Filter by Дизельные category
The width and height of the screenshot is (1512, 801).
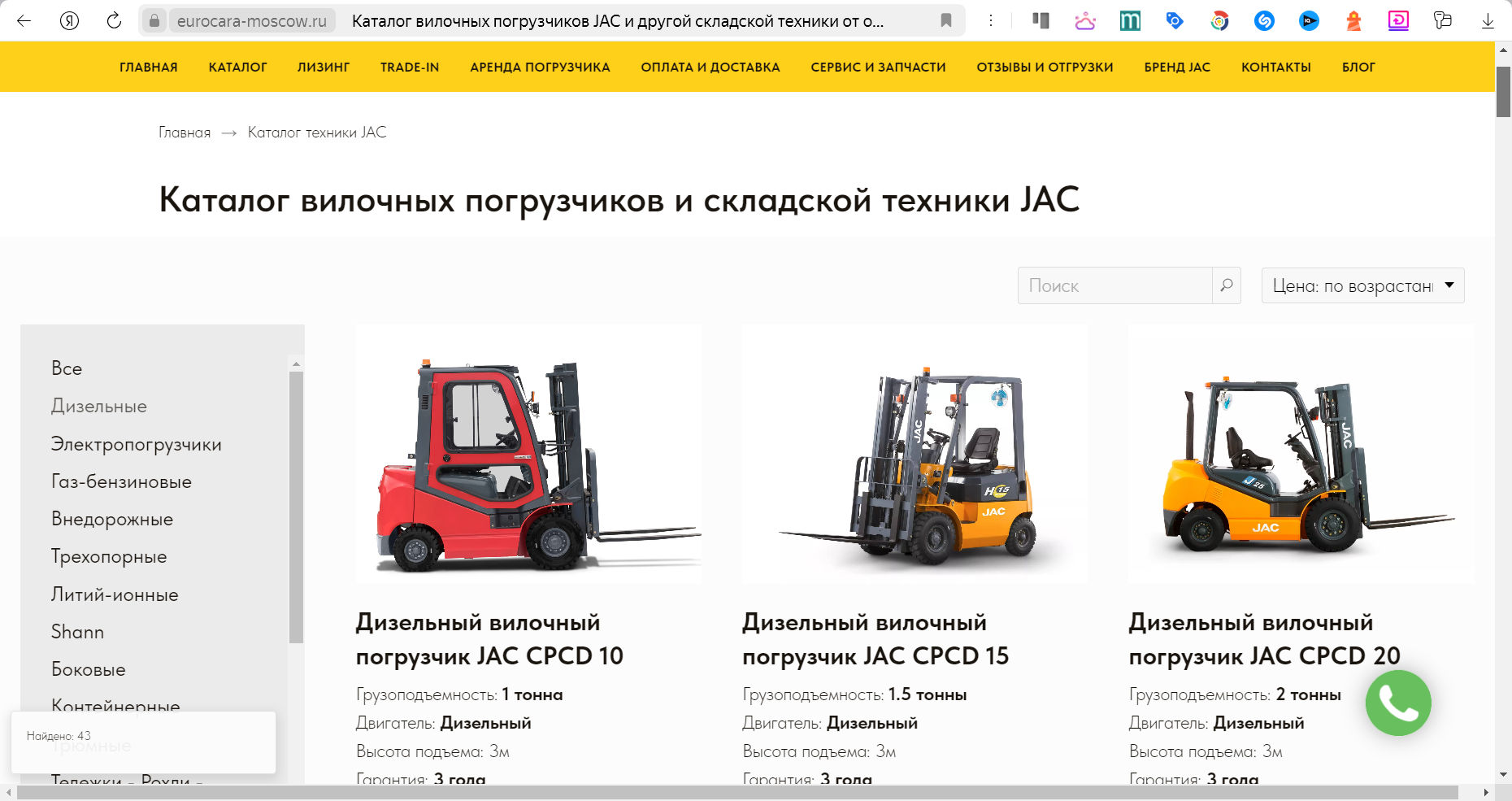[x=99, y=406]
